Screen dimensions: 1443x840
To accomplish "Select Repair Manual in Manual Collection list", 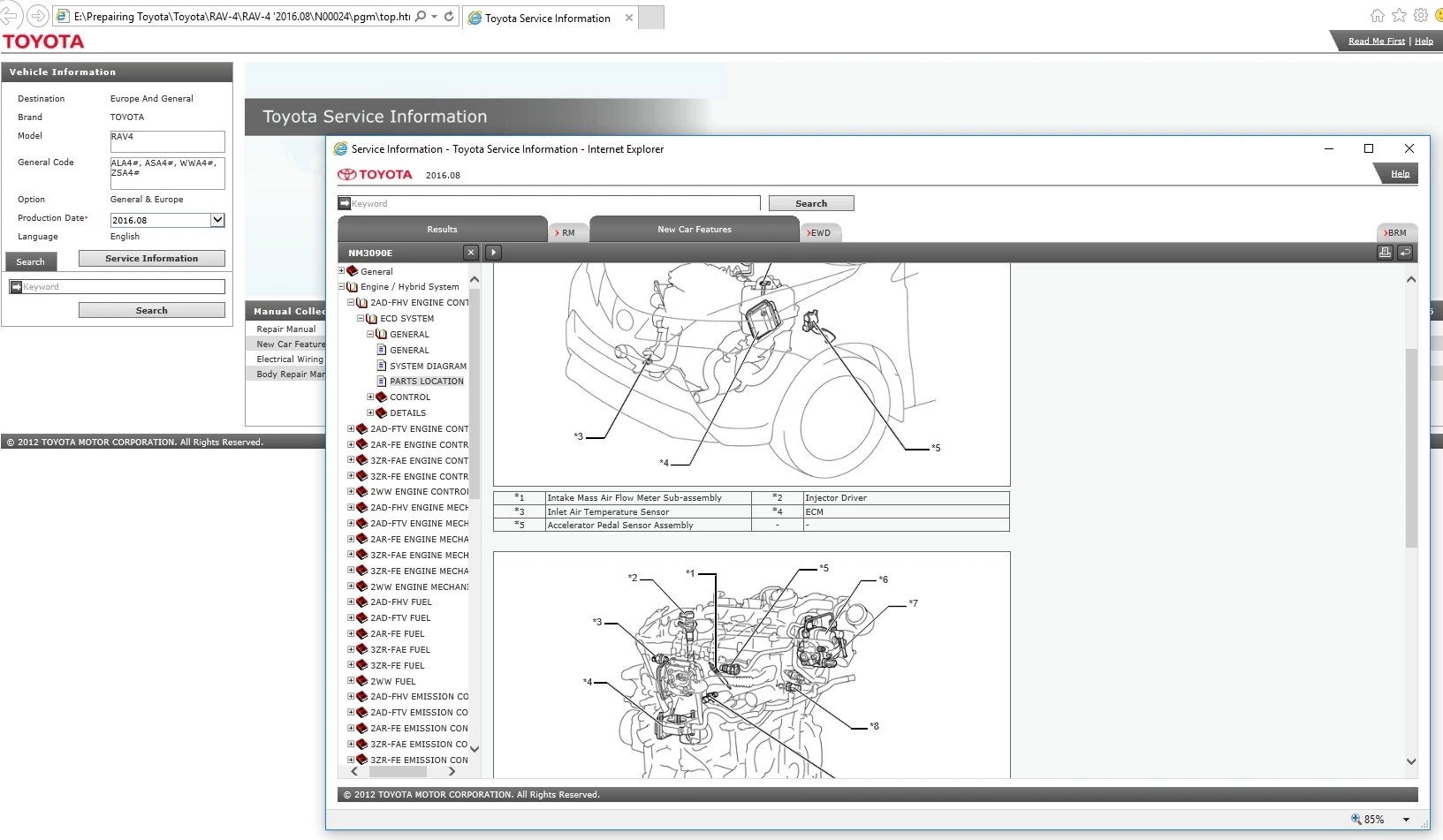I will tap(286, 329).
